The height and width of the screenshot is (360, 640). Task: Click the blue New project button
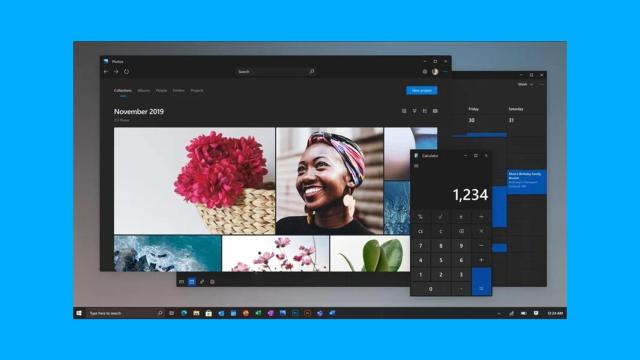tap(422, 90)
